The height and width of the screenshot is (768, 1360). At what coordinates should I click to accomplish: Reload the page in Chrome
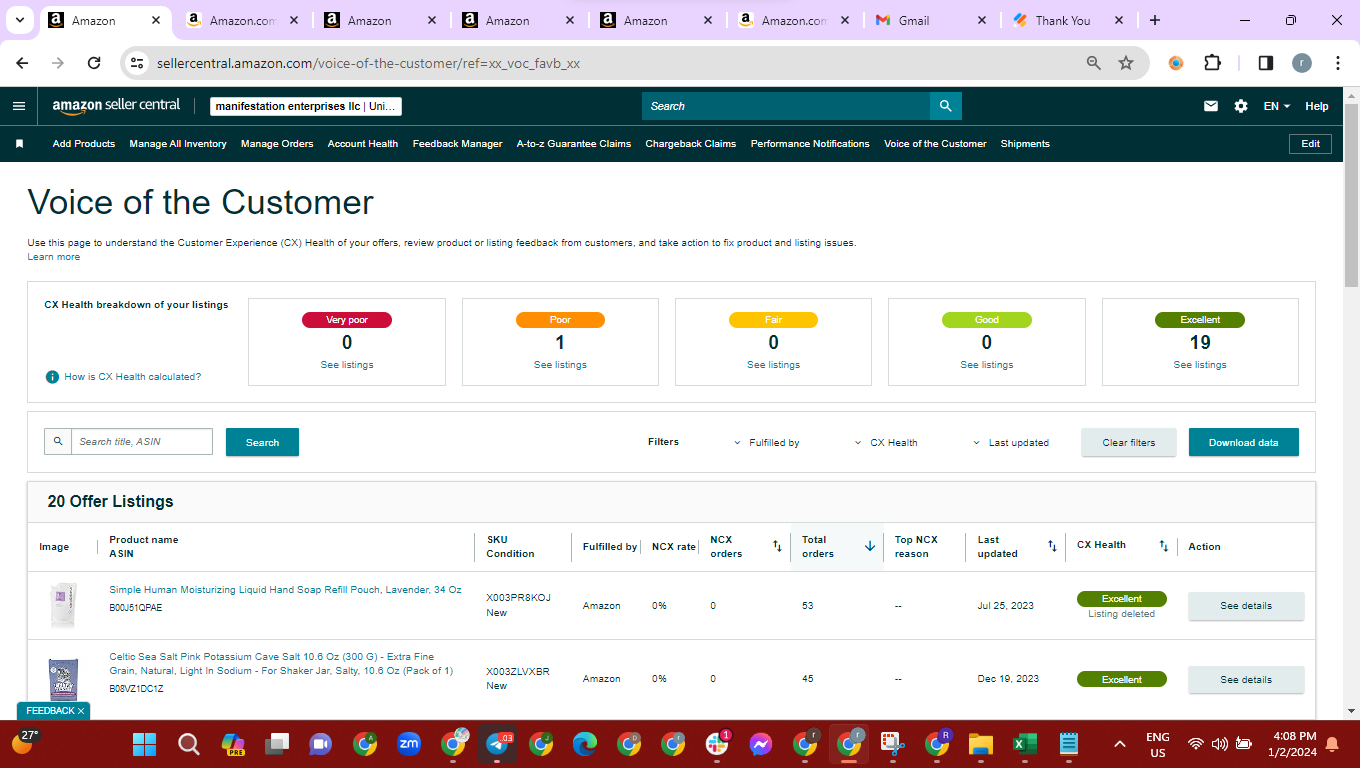point(94,63)
